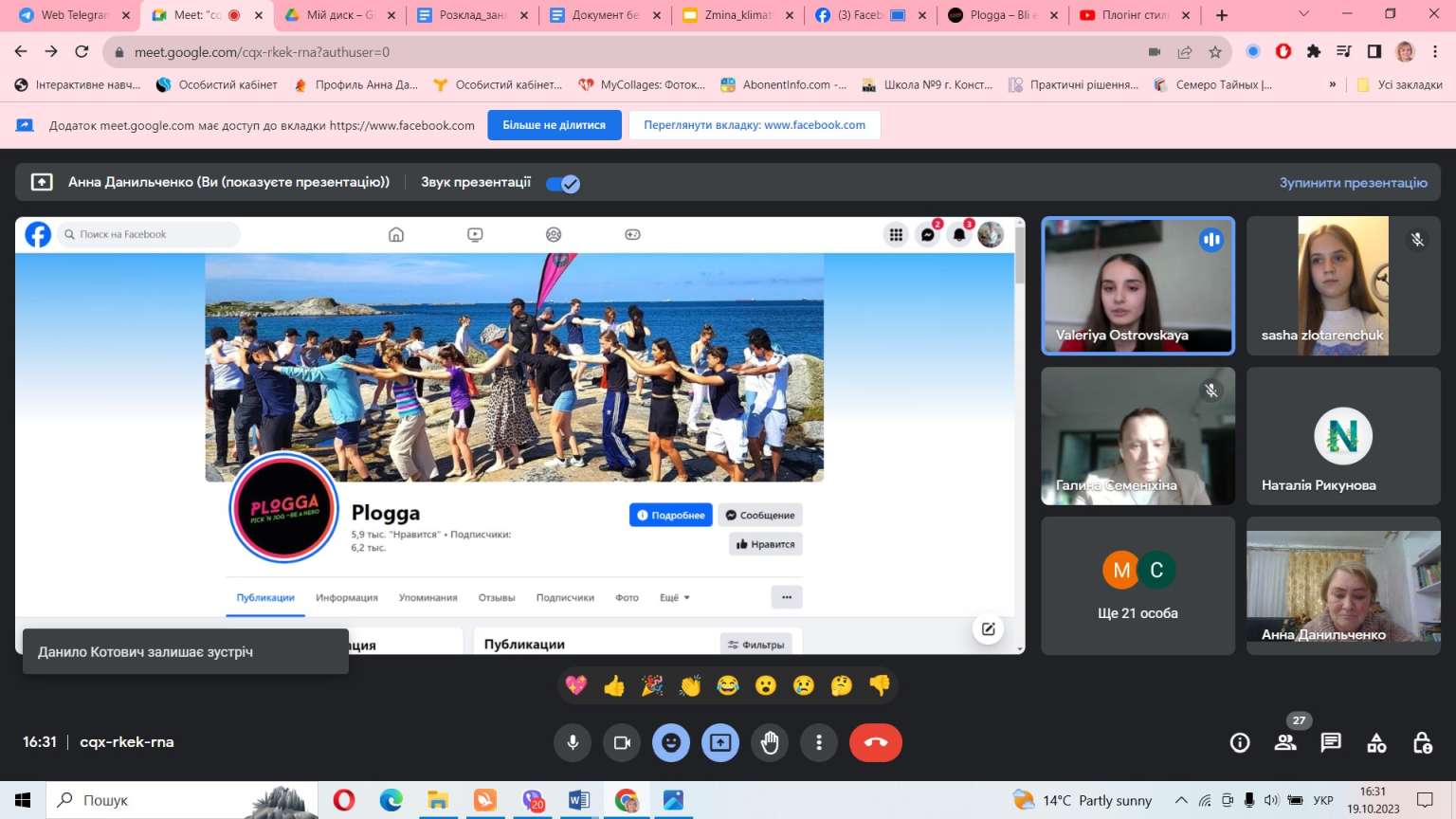Switch to the Plogga browser tab
This screenshot has height=819, width=1456.
point(999,15)
